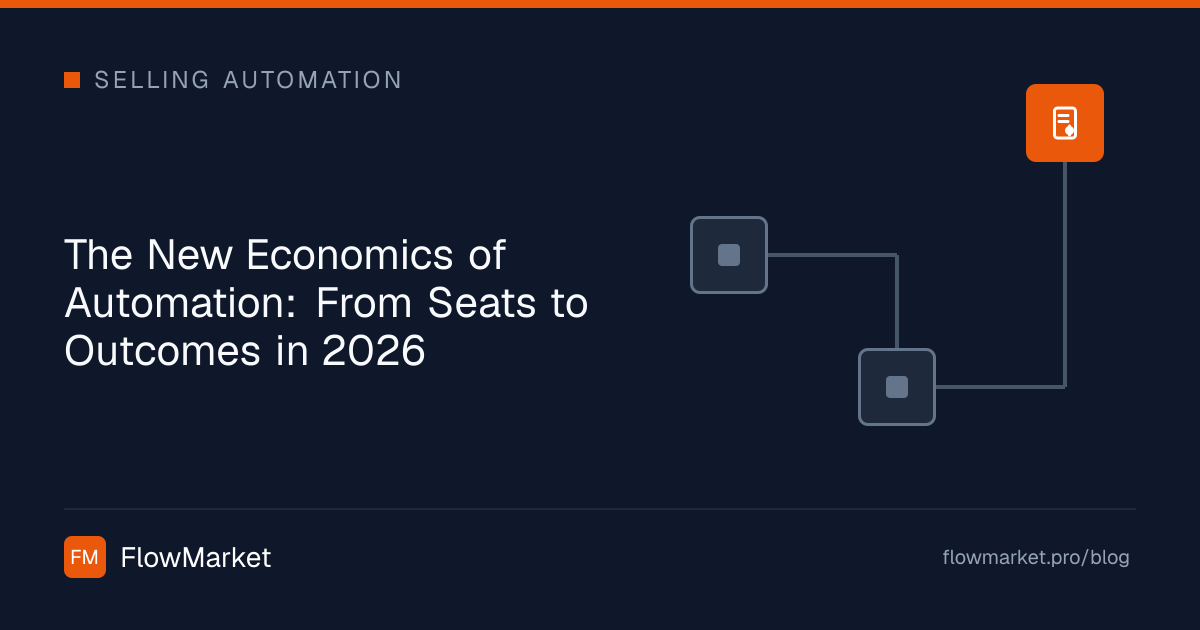Image resolution: width=1200 pixels, height=630 pixels.
Task: Open the FlowMarket brand name
Action: 196,557
